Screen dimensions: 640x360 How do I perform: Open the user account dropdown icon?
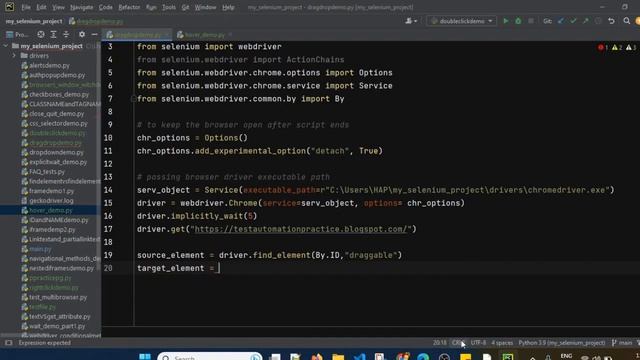(x=411, y=21)
